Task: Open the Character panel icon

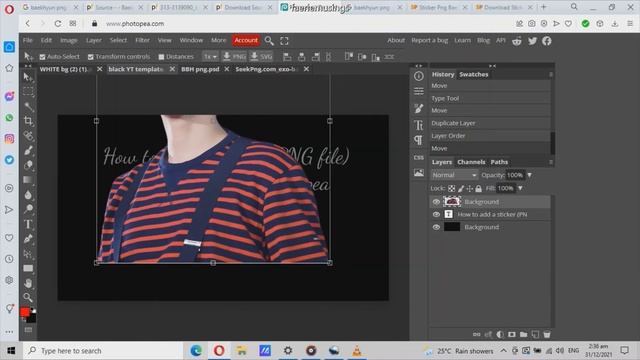Action: tap(419, 125)
